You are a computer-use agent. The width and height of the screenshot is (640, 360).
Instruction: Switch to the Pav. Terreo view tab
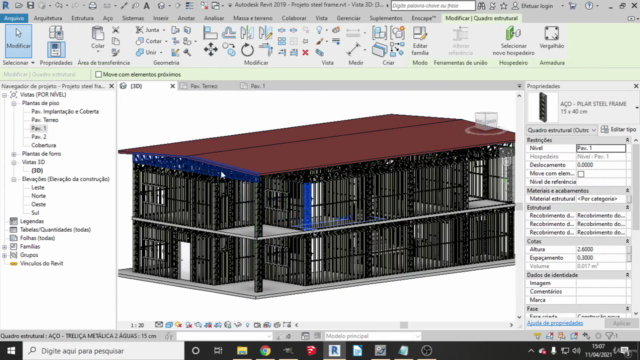[x=204, y=86]
